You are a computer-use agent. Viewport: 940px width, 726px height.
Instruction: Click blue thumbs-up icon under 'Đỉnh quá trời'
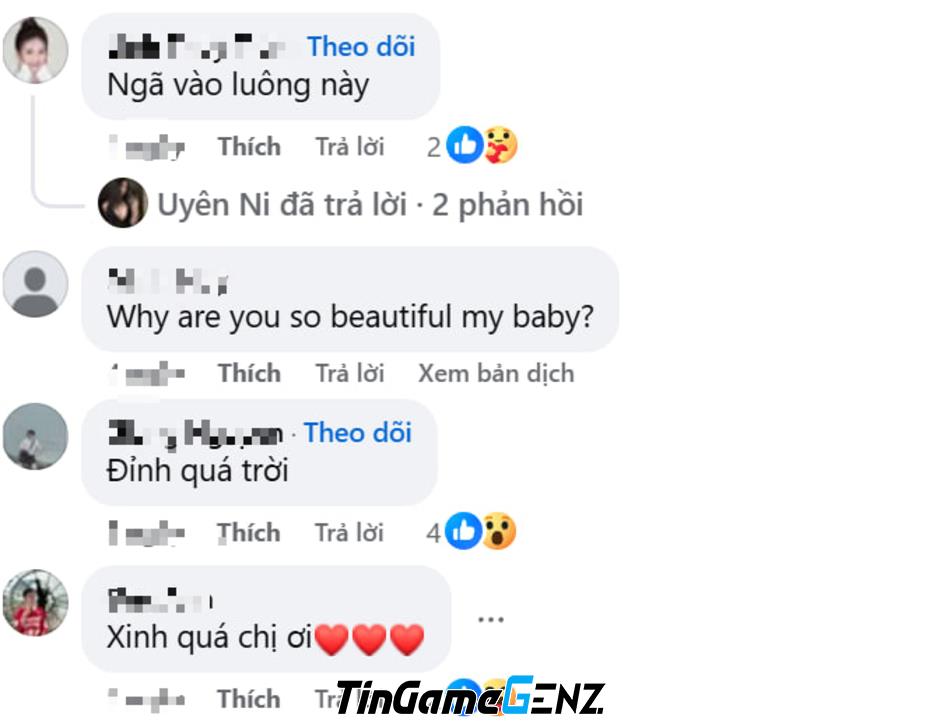(463, 531)
